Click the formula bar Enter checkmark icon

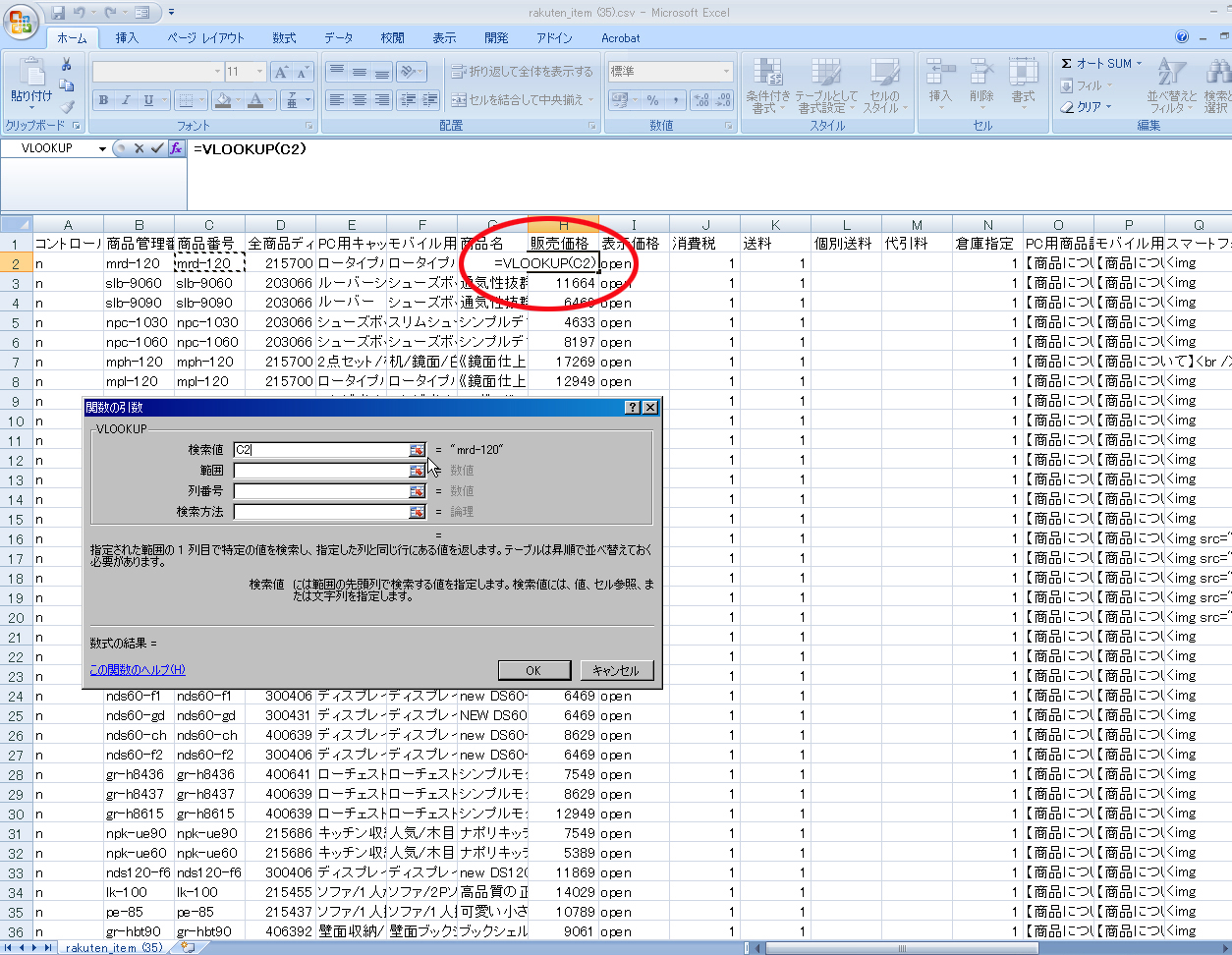(x=157, y=148)
